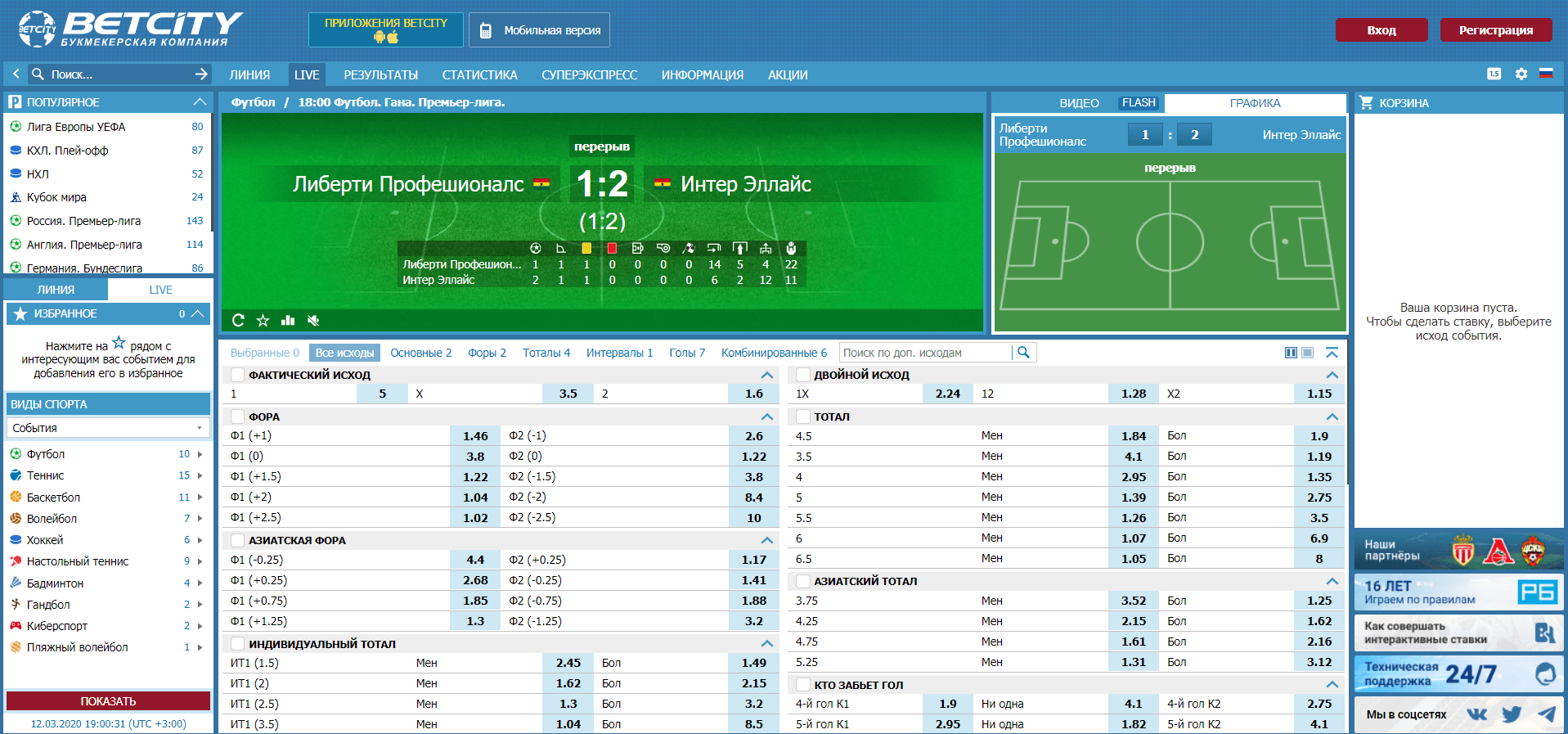Viewport: 1568px width, 734px height.
Task: Open the СУПЕРЭКСПРЕСС menu item
Action: pyautogui.click(x=590, y=74)
